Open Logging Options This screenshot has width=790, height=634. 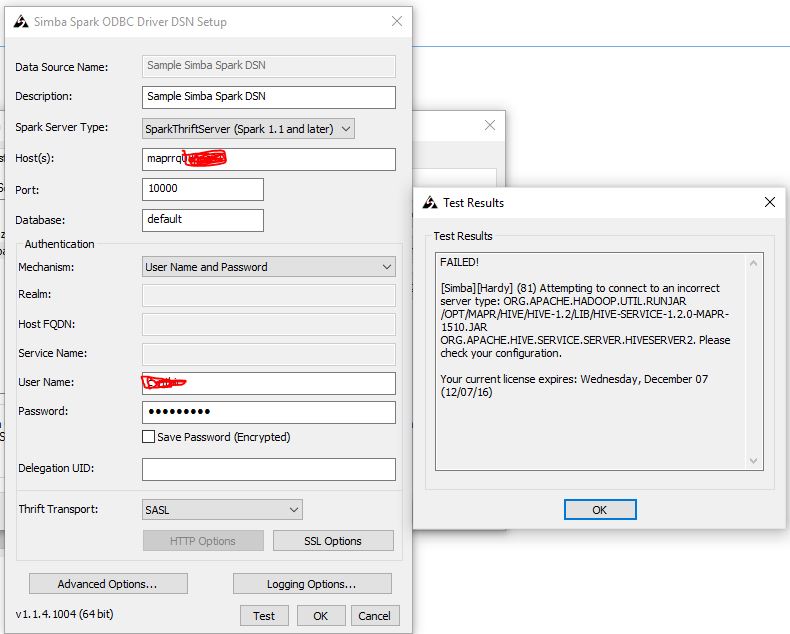coord(312,584)
